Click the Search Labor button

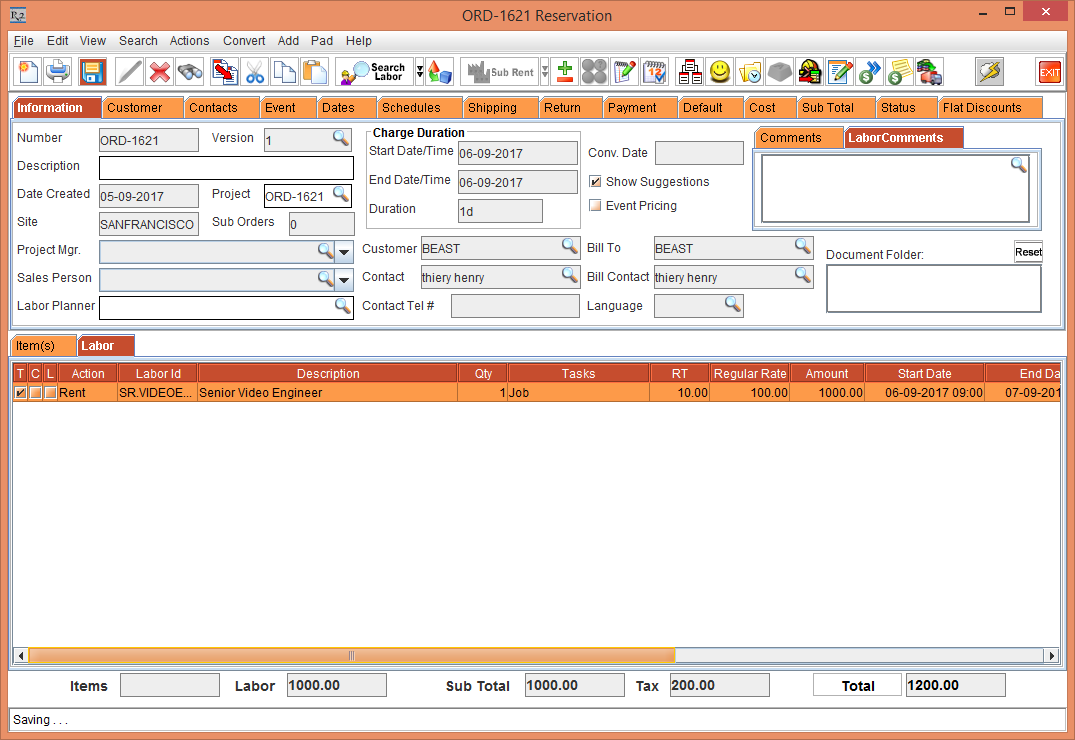375,72
